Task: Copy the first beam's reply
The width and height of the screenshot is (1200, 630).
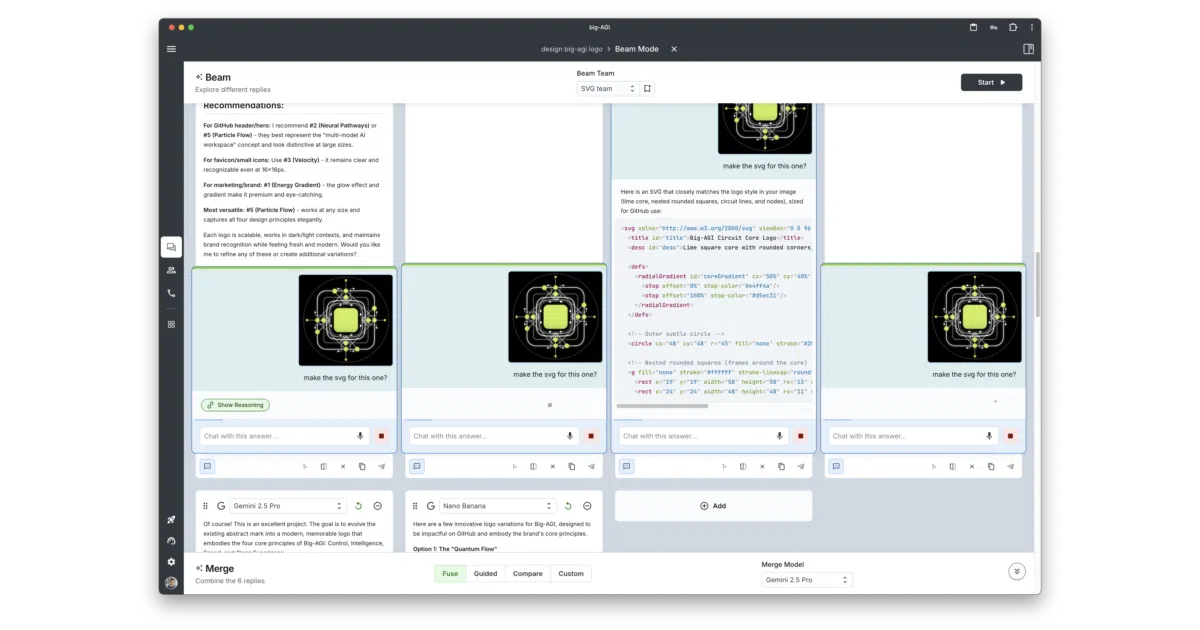Action: (x=362, y=466)
